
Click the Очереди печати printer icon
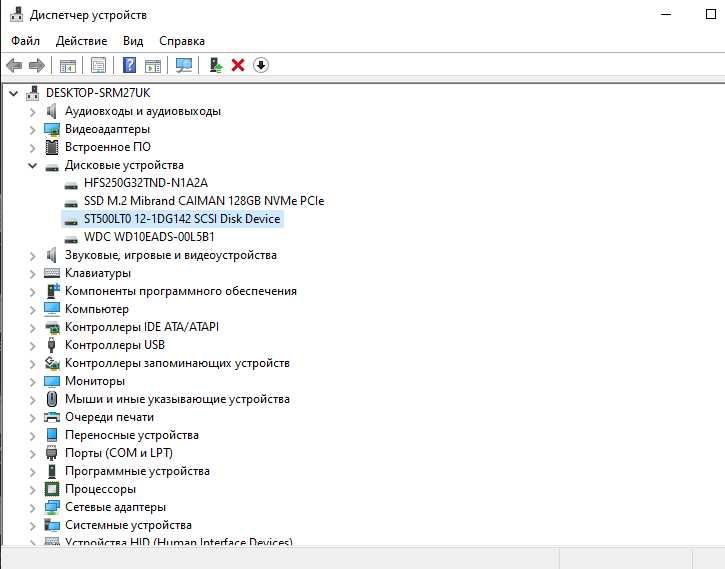point(52,417)
